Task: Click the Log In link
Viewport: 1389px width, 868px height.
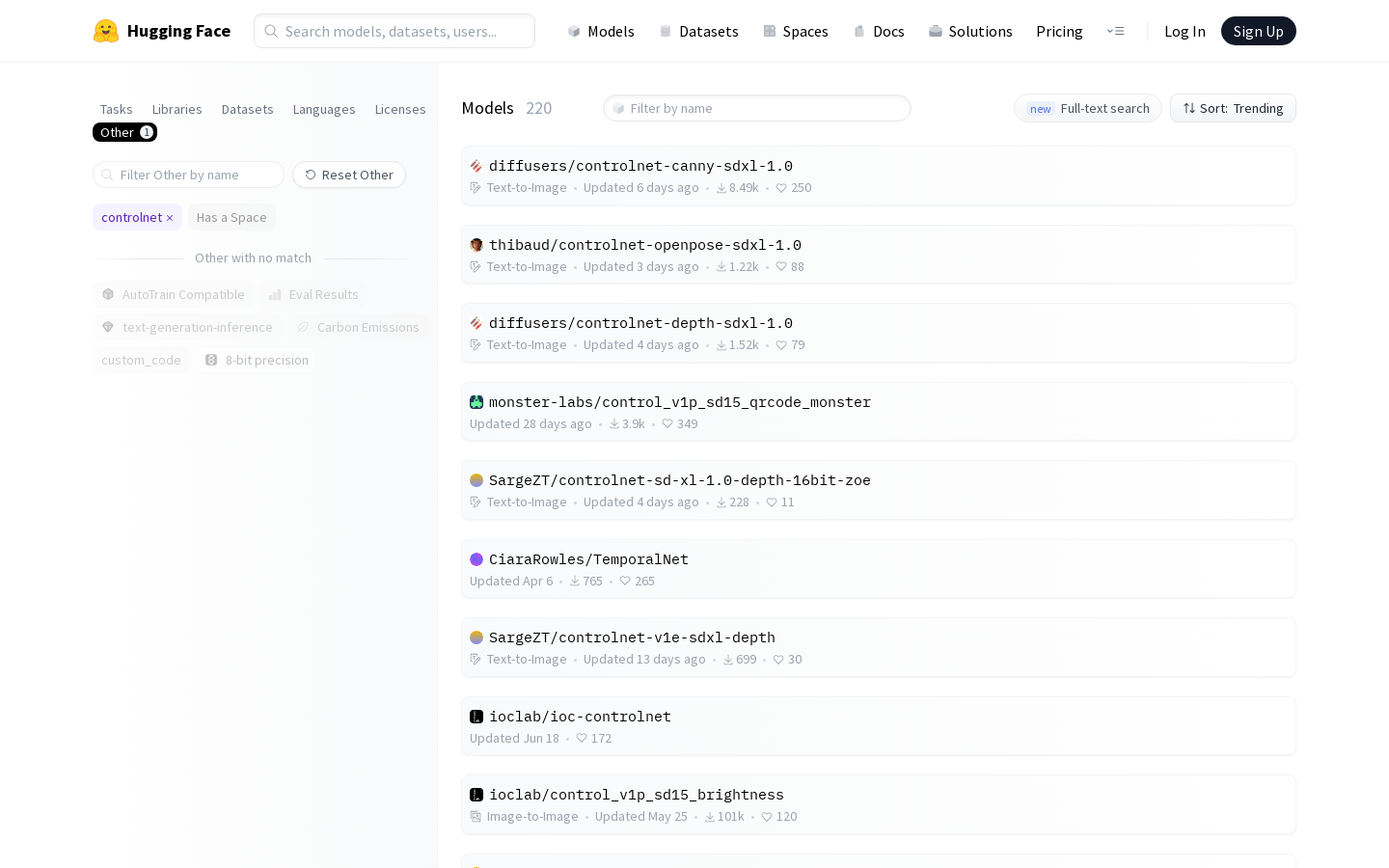Action: tap(1185, 31)
